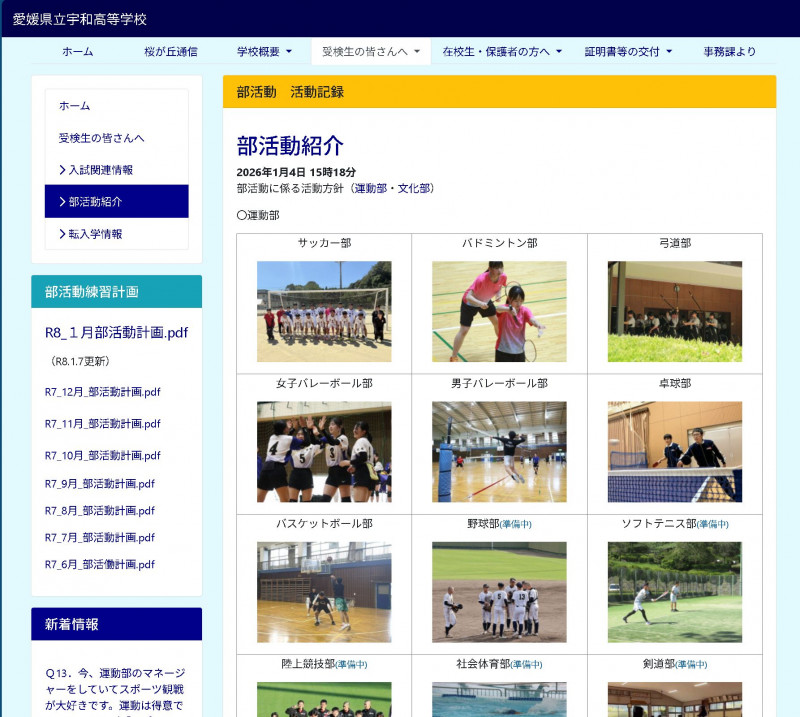This screenshot has height=717, width=800.
Task: Select 転入学情報 in the sidebar
Action: [x=95, y=234]
